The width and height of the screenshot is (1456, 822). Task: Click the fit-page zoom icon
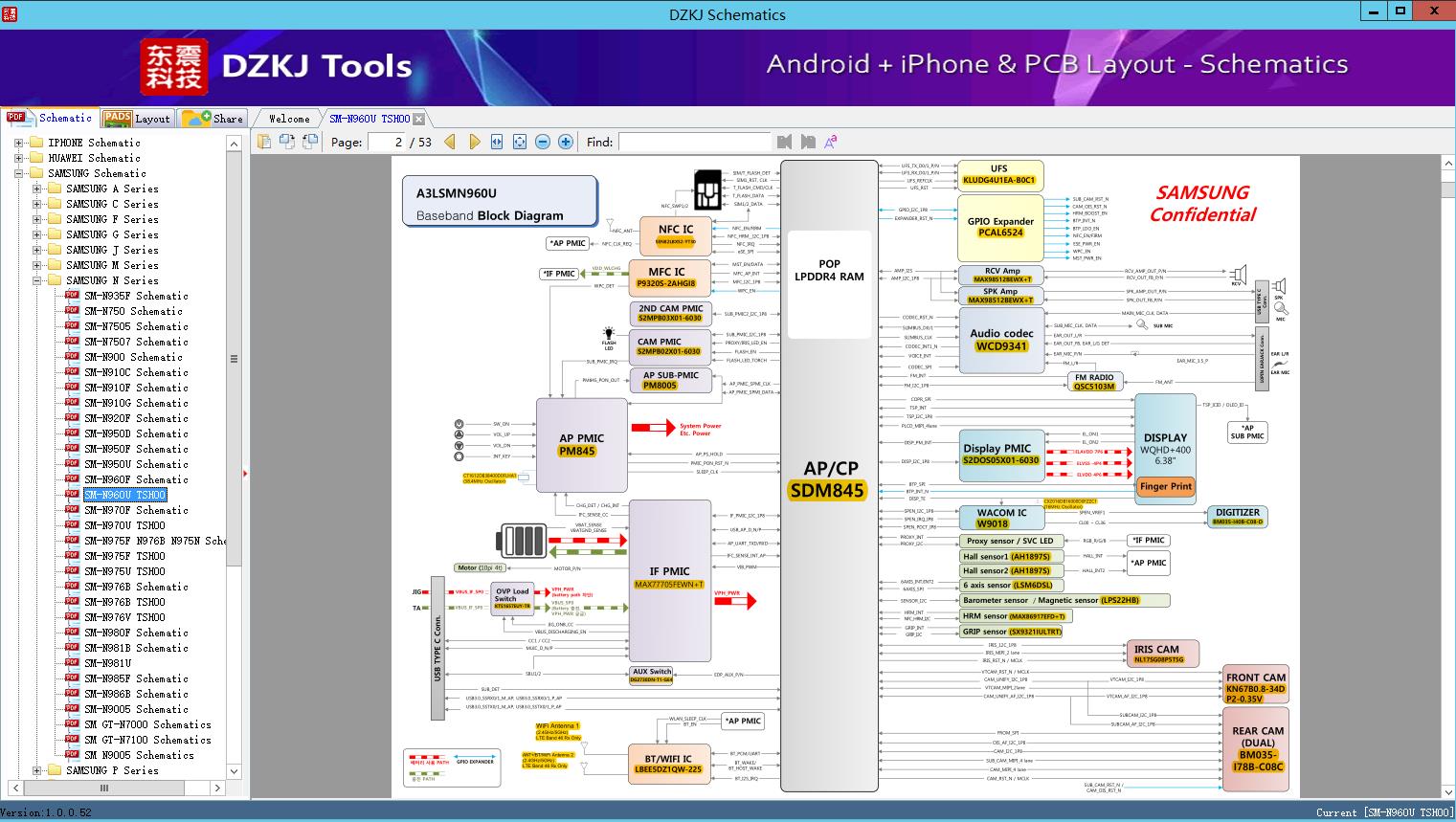520,142
